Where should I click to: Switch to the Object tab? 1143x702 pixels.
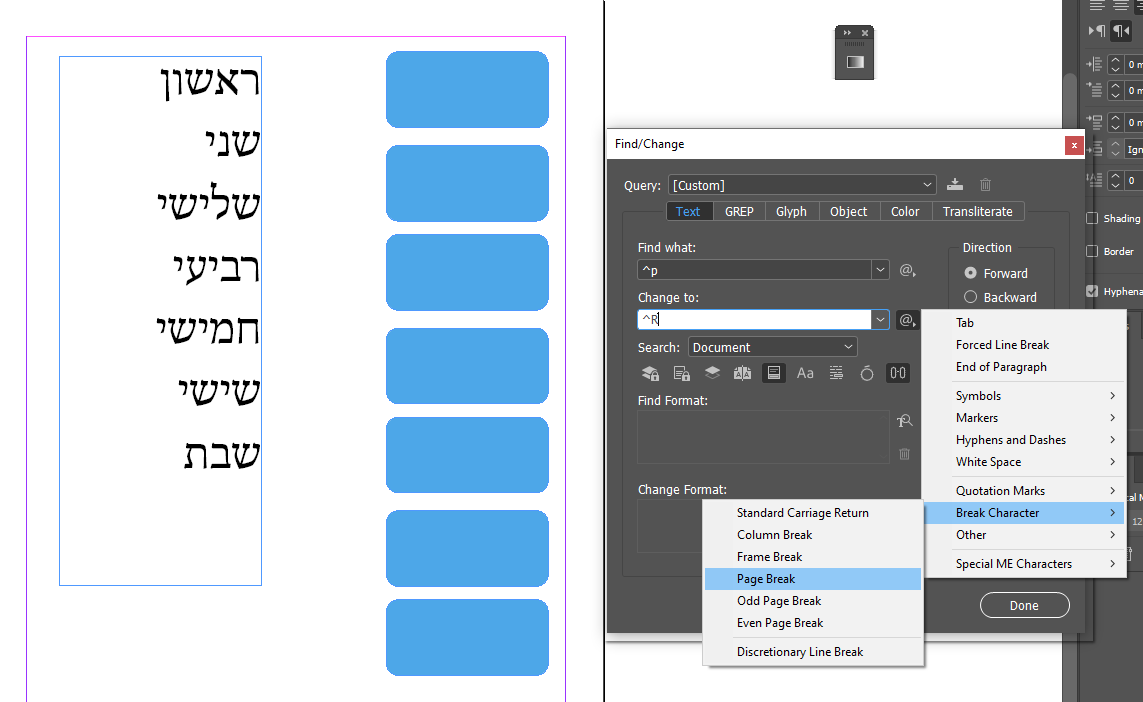849,211
